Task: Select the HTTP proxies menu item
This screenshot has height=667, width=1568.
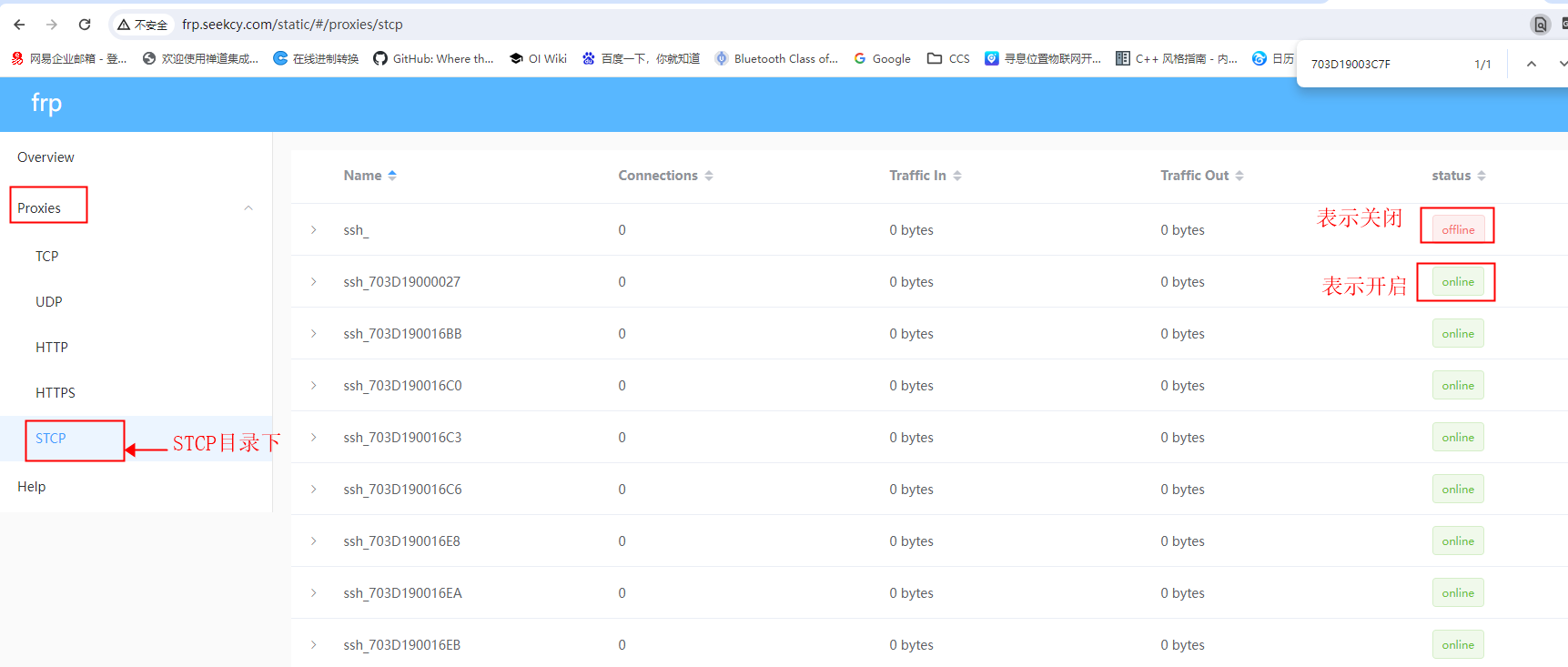Action: 137,348
